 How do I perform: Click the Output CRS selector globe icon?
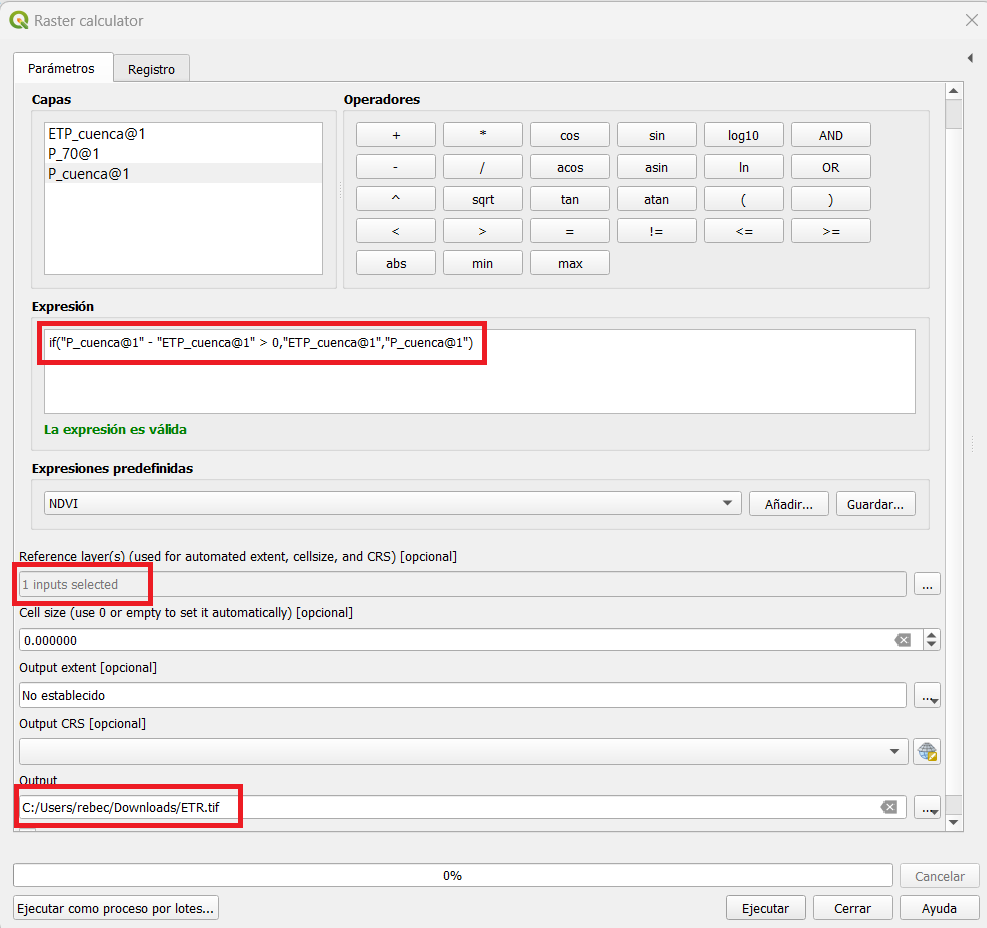click(927, 751)
